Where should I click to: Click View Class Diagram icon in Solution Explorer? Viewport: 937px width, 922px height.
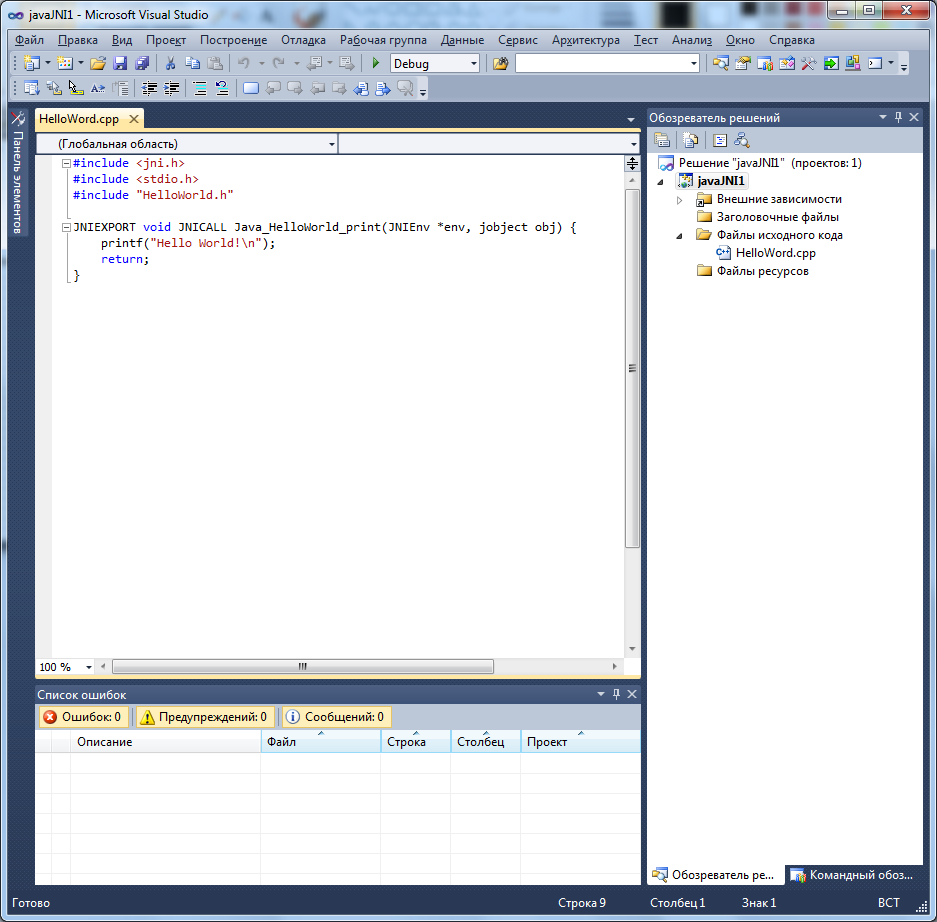tap(742, 140)
